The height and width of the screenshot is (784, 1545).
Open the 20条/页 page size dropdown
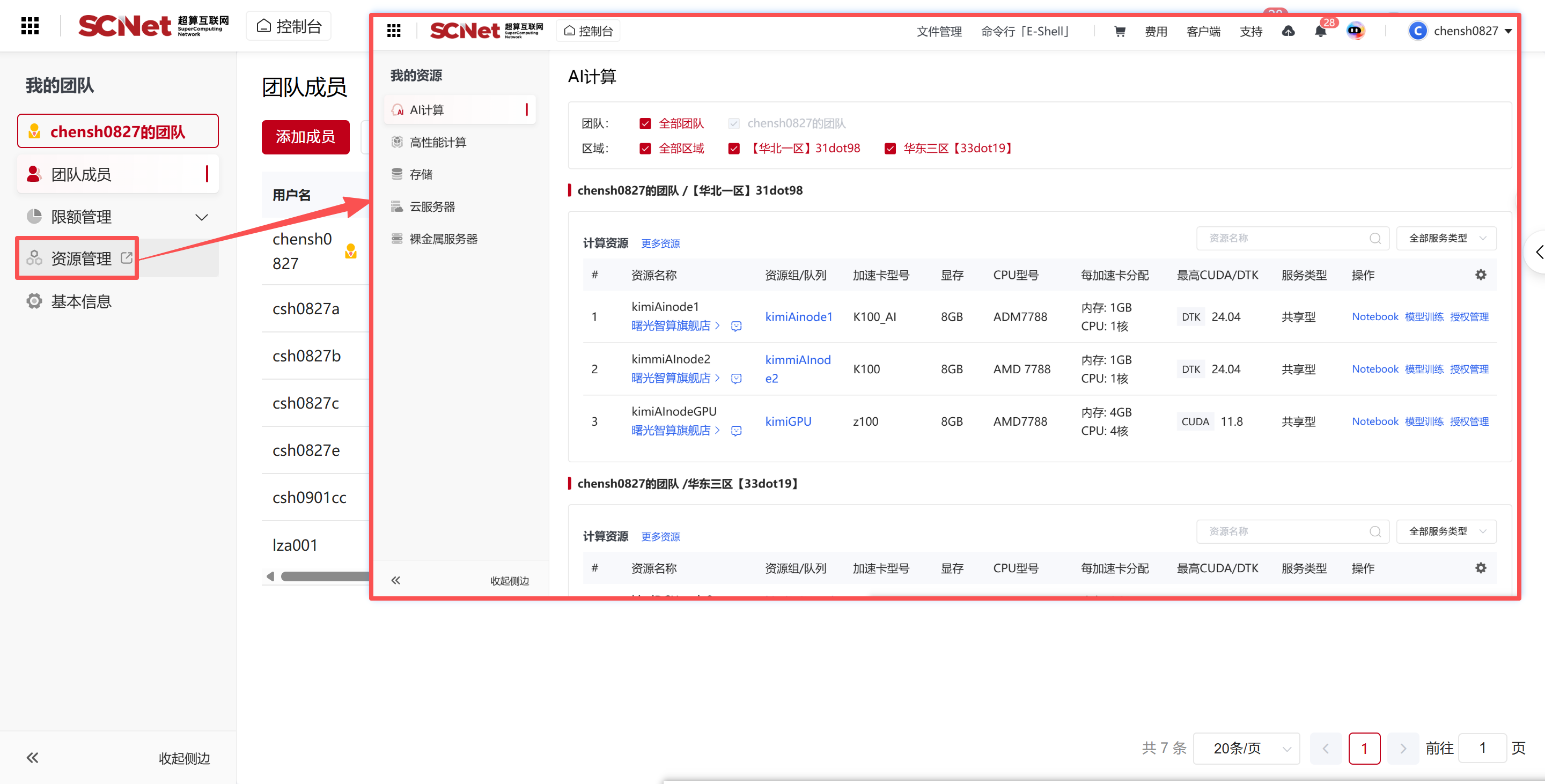[x=1246, y=748]
